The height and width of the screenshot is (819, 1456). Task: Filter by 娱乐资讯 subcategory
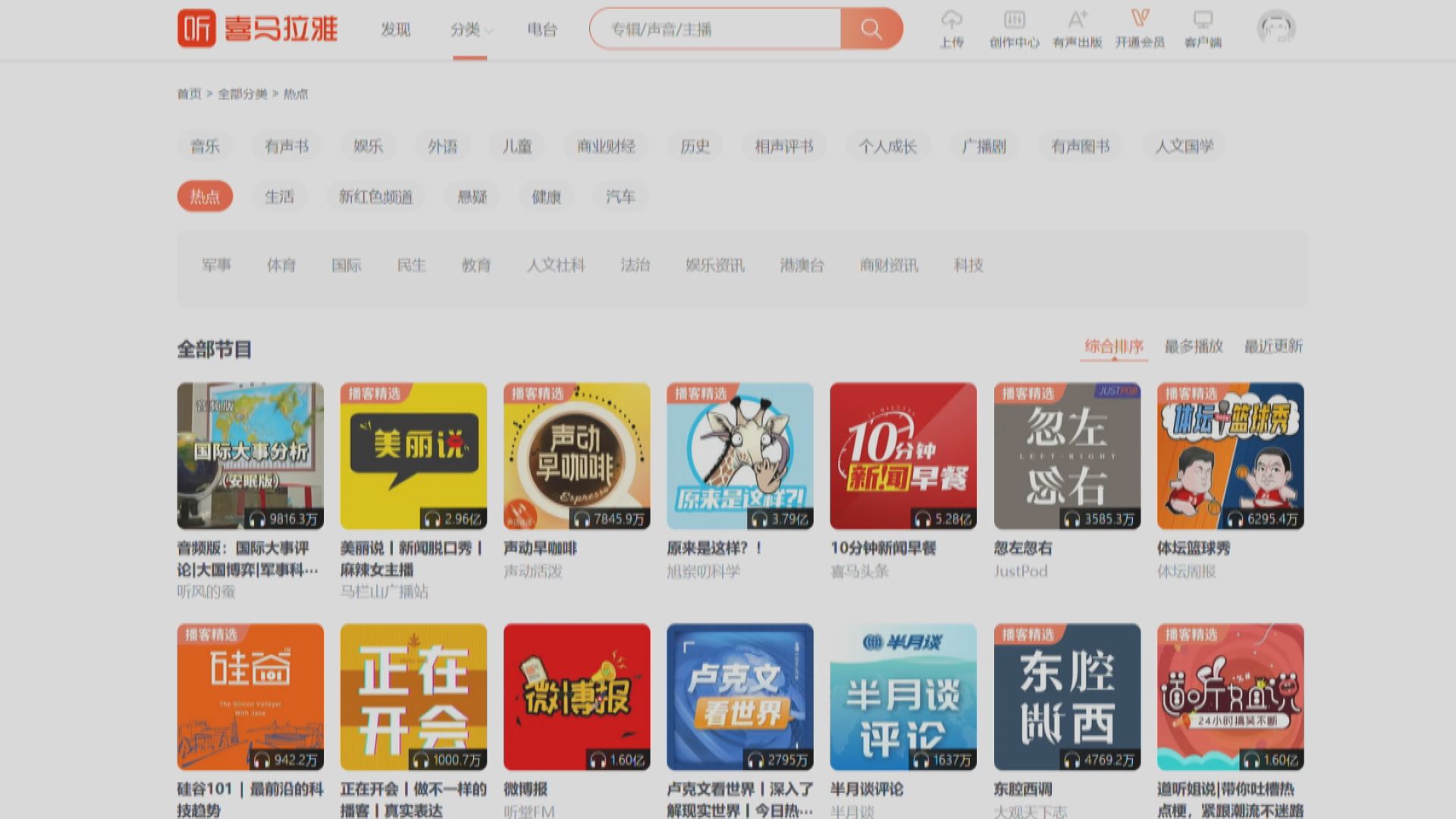715,265
